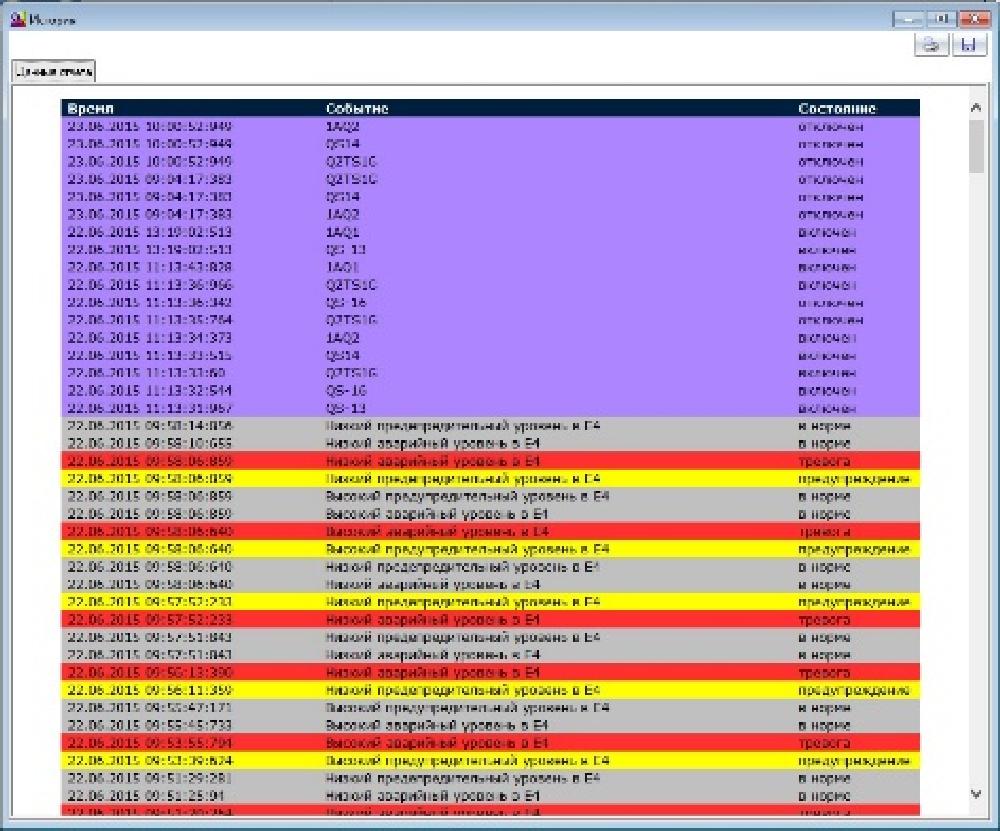Image resolution: width=1000 pixels, height=831 pixels.
Task: Click the scrollbar up arrow
Action: [x=976, y=107]
